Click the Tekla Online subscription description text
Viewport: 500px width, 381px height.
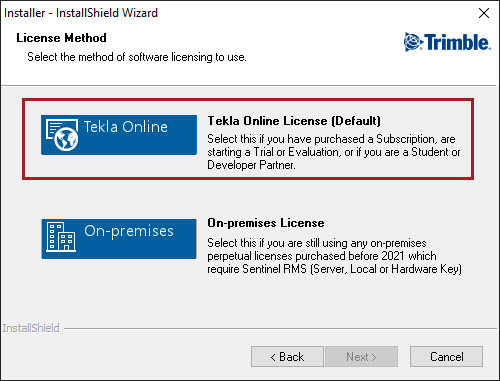point(334,152)
